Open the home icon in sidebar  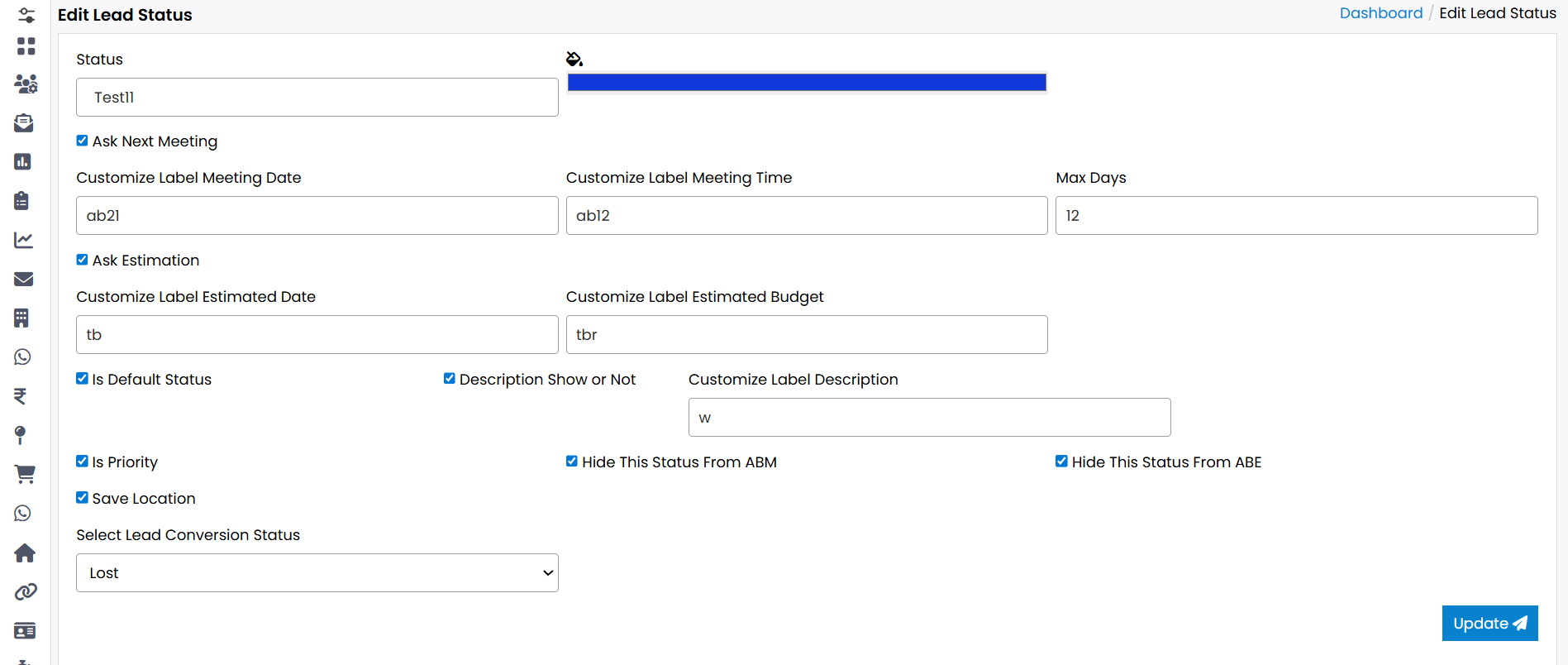coord(25,553)
